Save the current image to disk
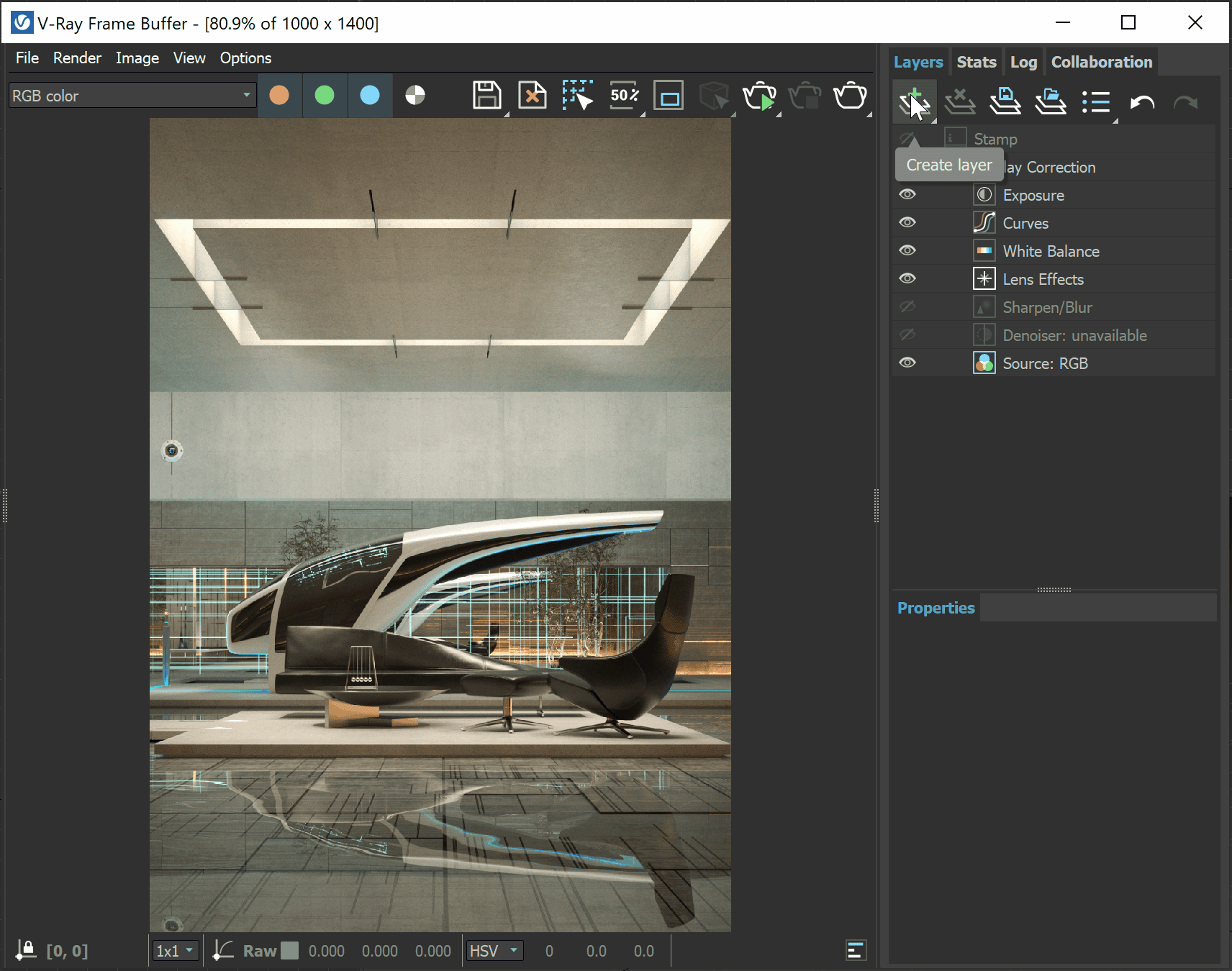The image size is (1232, 971). click(487, 95)
